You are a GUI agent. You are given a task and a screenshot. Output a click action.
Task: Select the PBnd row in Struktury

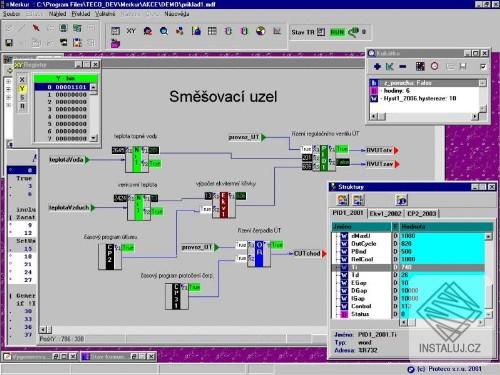(408, 251)
